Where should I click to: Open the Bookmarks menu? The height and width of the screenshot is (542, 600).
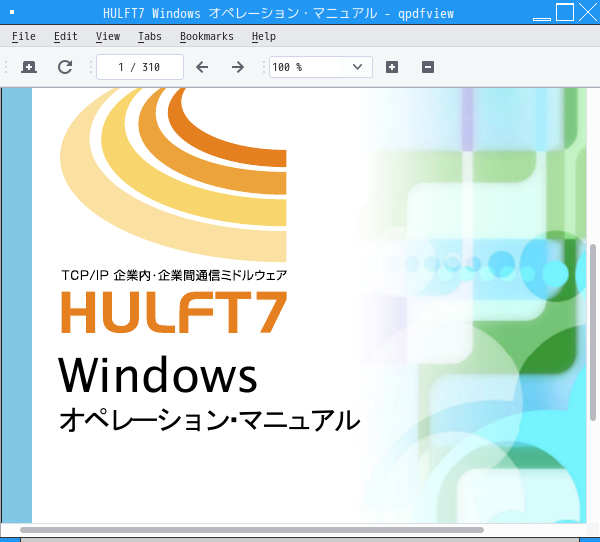[x=207, y=36]
